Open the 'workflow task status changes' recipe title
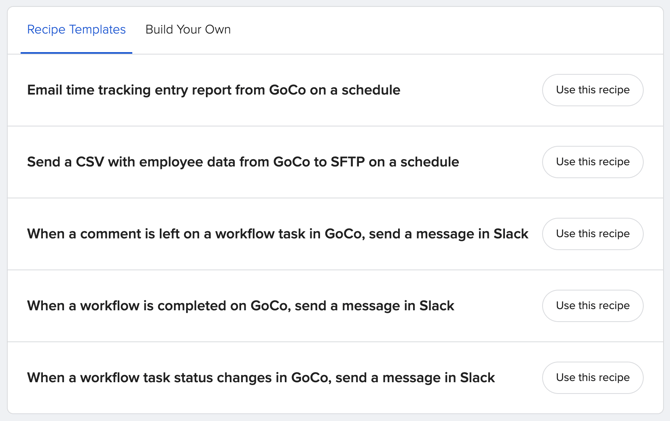Viewport: 670px width, 421px height. pyautogui.click(x=261, y=377)
